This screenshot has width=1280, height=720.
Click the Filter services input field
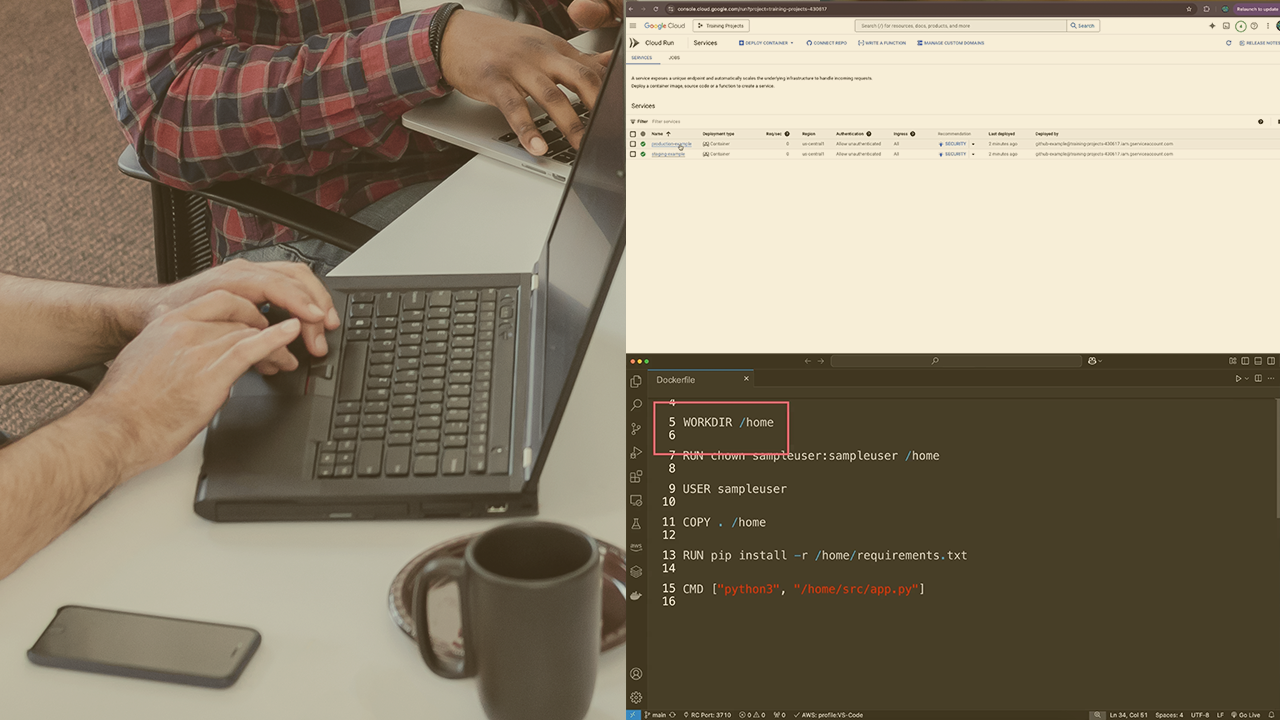pos(700,121)
